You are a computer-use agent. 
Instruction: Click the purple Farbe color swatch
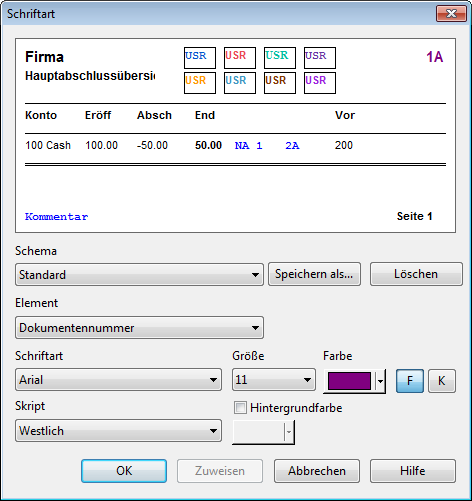(x=349, y=381)
